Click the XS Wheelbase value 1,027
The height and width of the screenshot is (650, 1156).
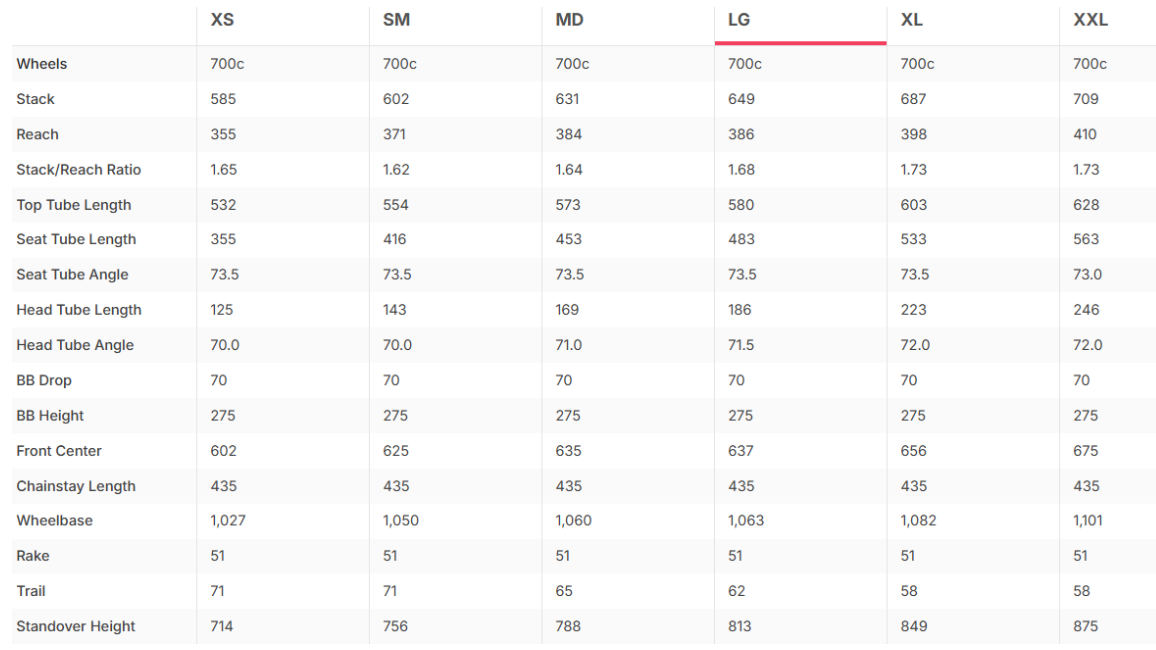[x=228, y=520]
